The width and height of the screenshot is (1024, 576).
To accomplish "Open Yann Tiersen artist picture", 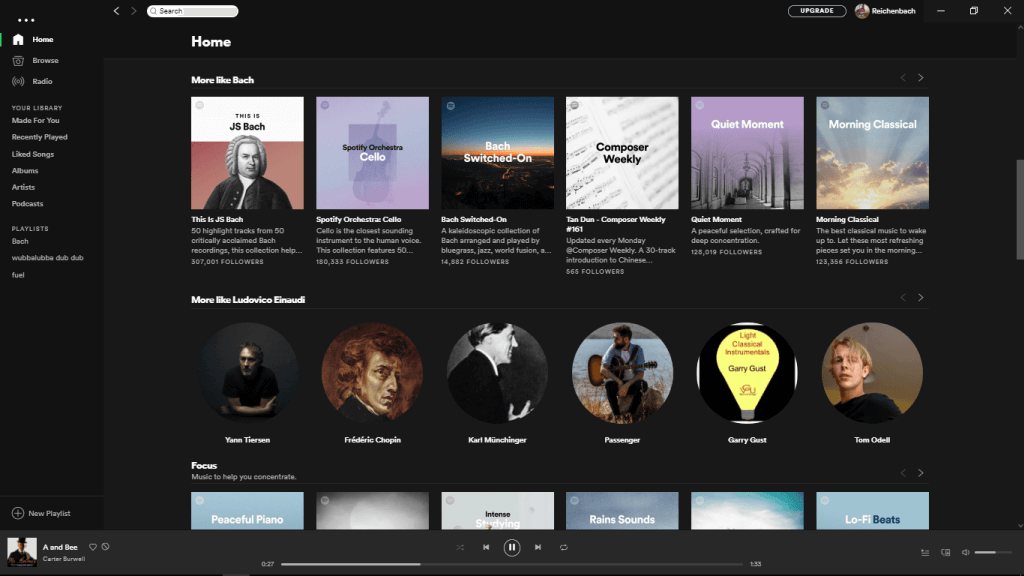I will [248, 373].
